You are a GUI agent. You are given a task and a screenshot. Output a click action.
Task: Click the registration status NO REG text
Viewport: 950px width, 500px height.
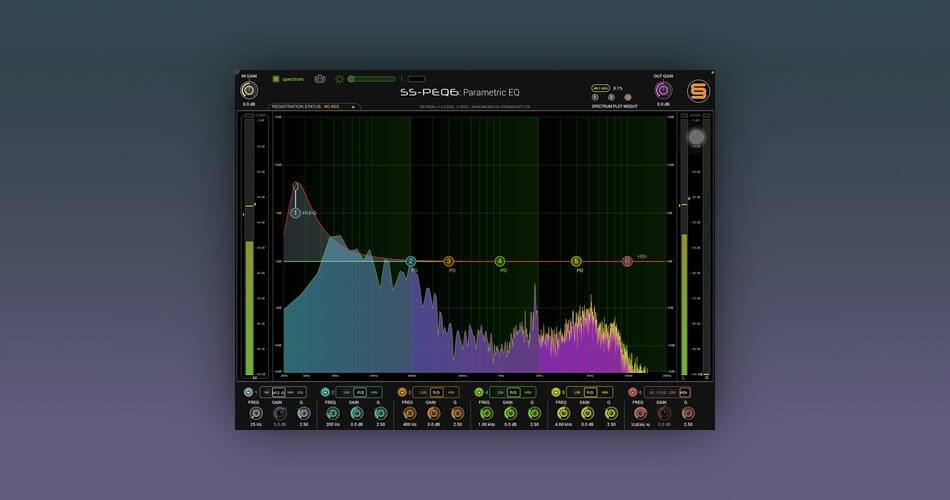(331, 107)
